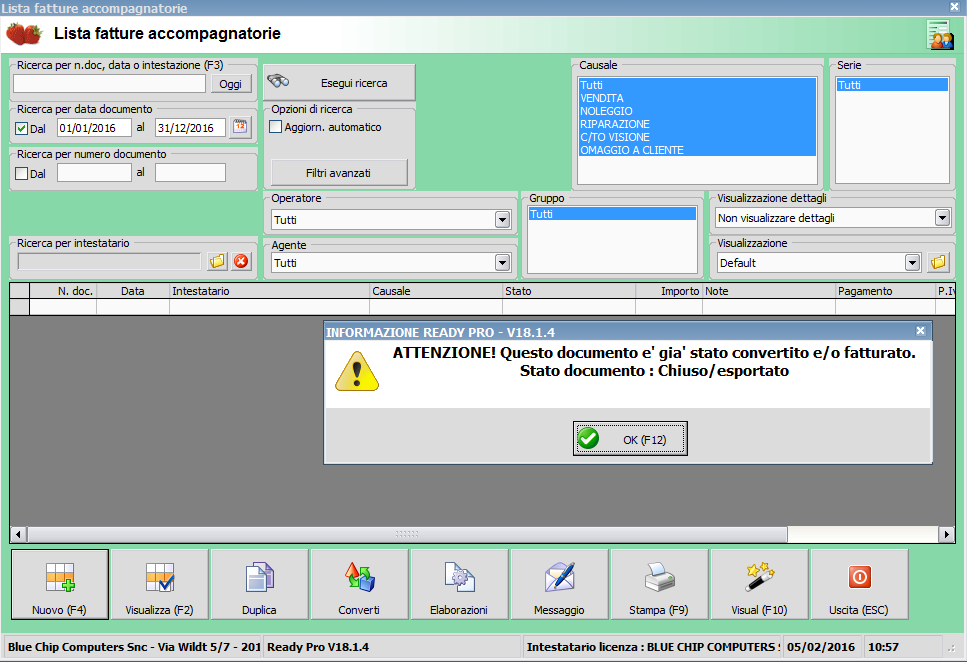967x662 pixels.
Task: Toggle Dal checkbox for data documento
Action: coord(22,128)
